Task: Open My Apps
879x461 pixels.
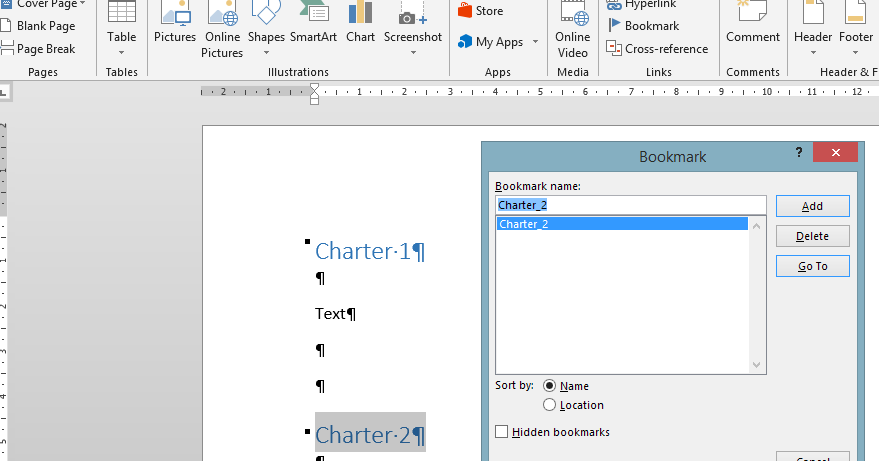Action: click(x=491, y=42)
